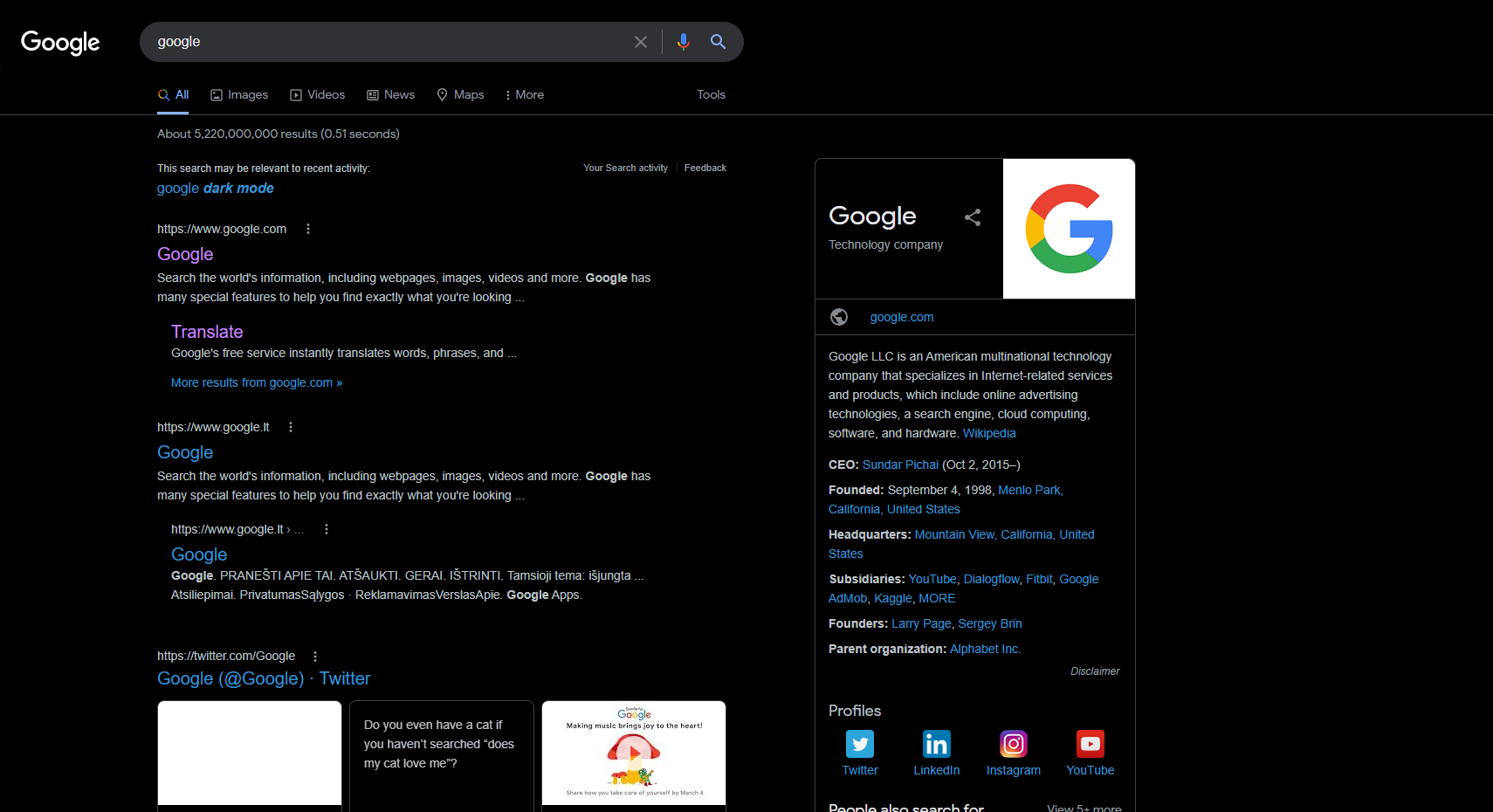Click the Google logo at top left

60,42
